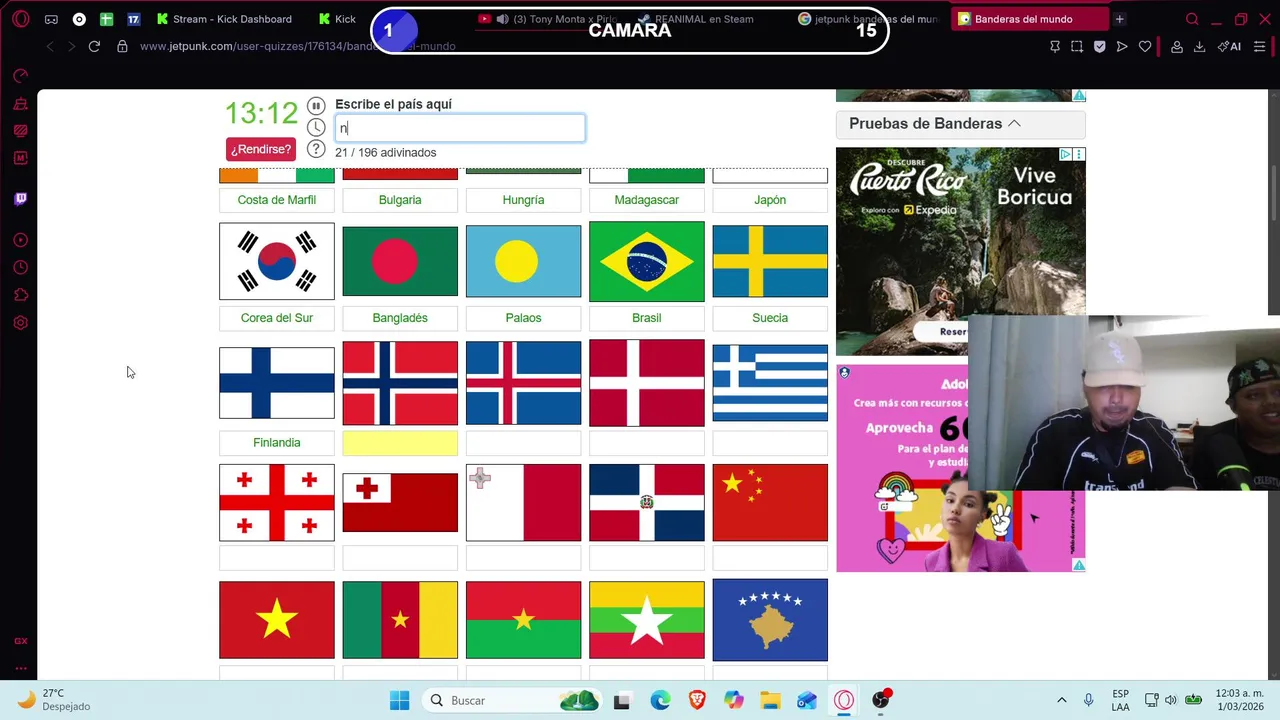Image resolution: width=1280 pixels, height=720 pixels.
Task: Open Brave browser from taskbar
Action: click(697, 700)
